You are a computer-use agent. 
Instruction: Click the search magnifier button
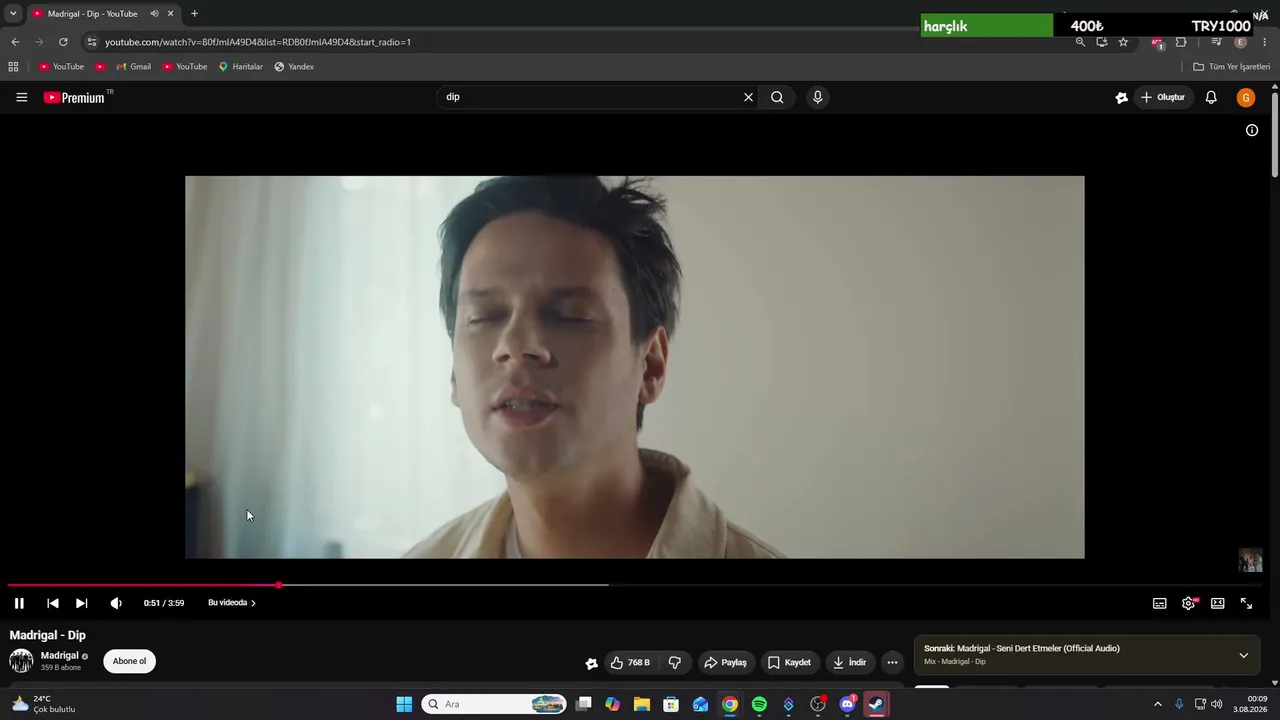[777, 97]
